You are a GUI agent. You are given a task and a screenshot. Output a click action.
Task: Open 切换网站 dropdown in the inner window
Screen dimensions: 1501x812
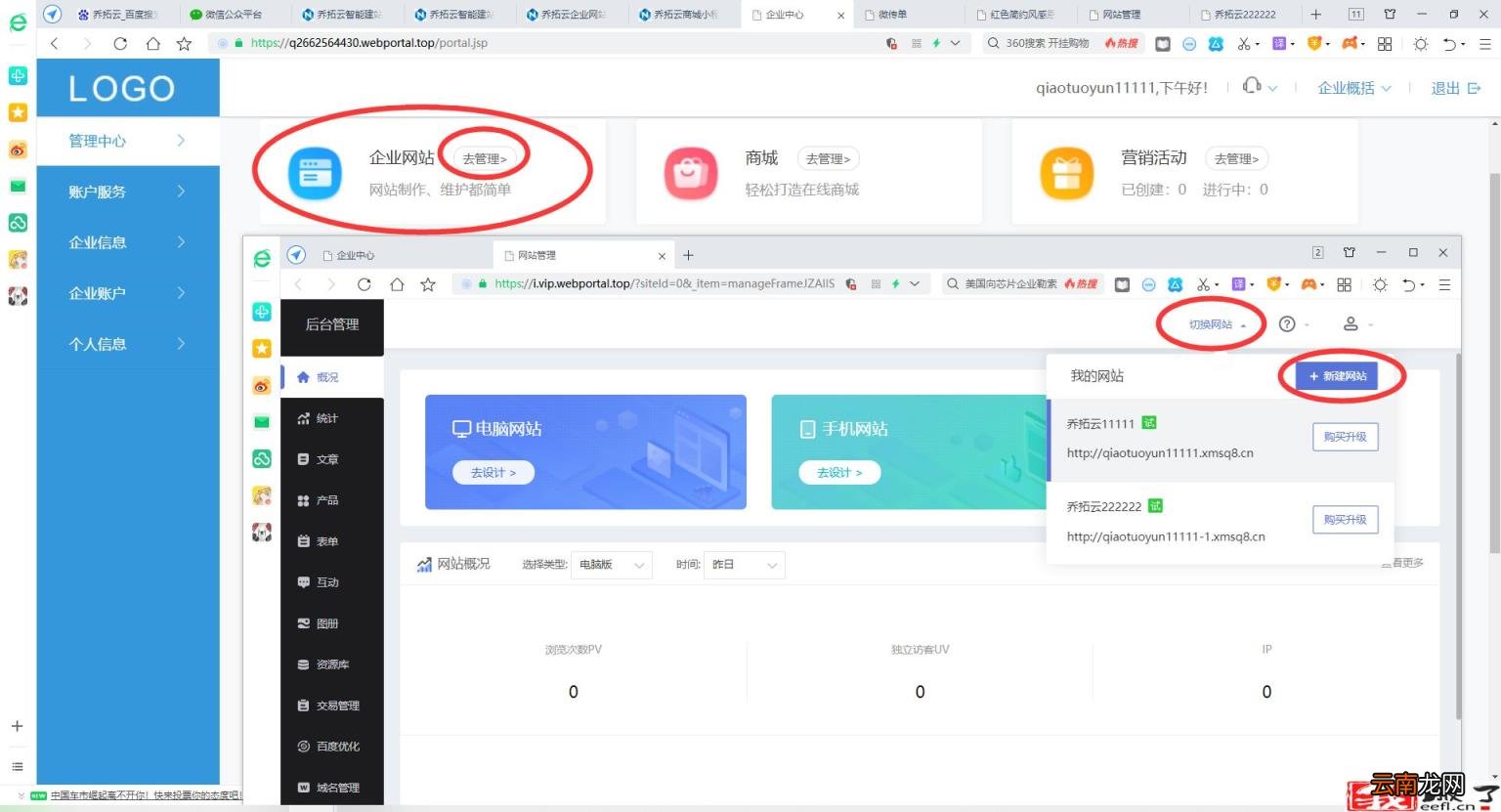point(1217,324)
